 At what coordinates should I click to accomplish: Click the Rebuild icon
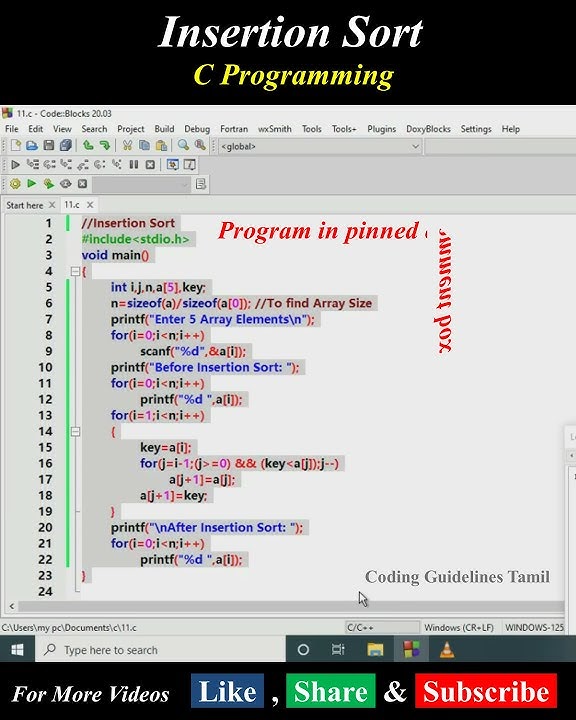66,184
